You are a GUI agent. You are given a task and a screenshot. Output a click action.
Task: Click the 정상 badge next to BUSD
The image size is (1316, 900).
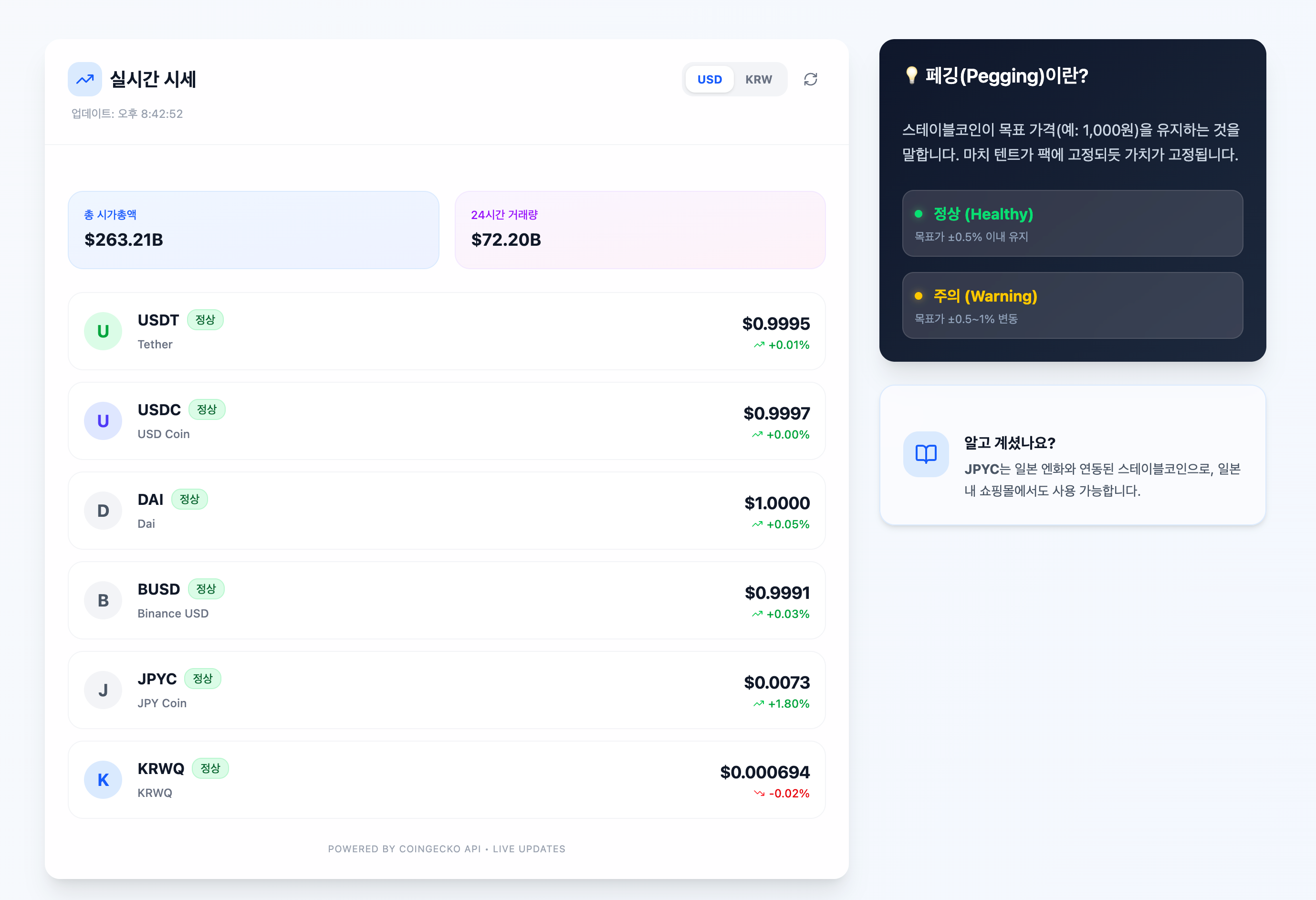tap(206, 589)
